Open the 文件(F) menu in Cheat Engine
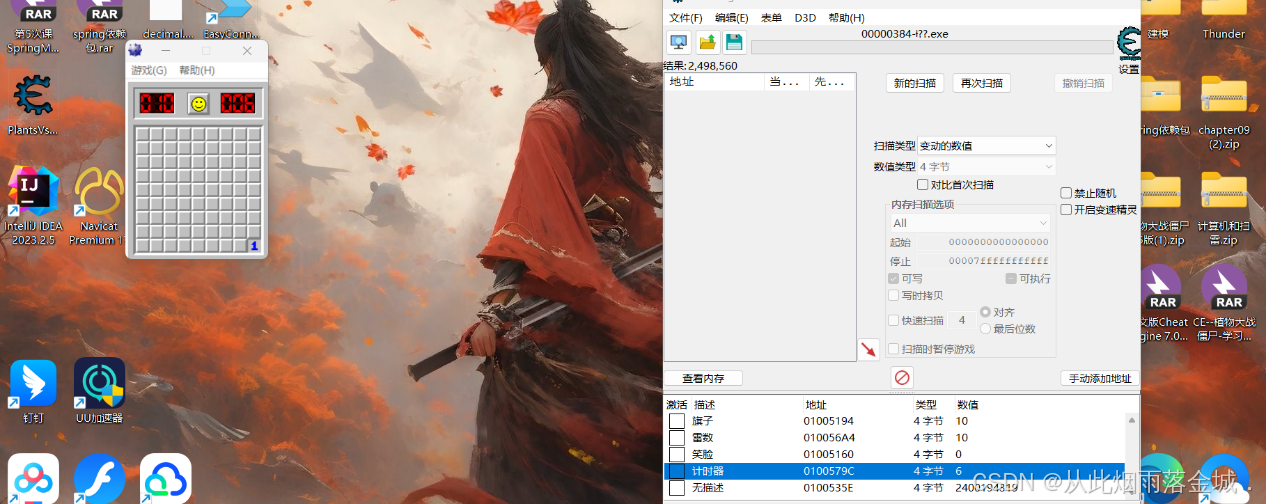The image size is (1266, 504). [x=686, y=18]
